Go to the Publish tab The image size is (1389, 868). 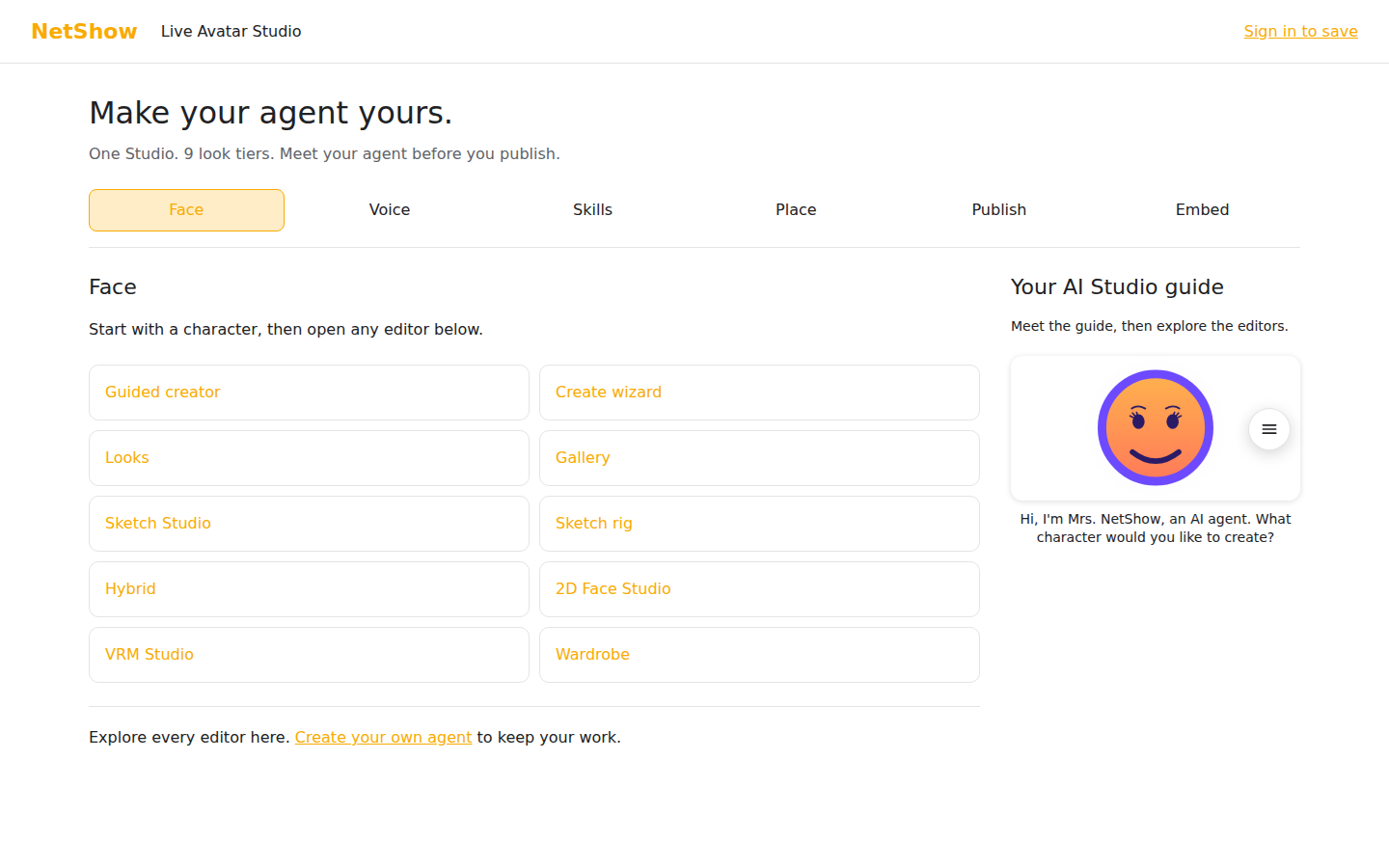999,210
